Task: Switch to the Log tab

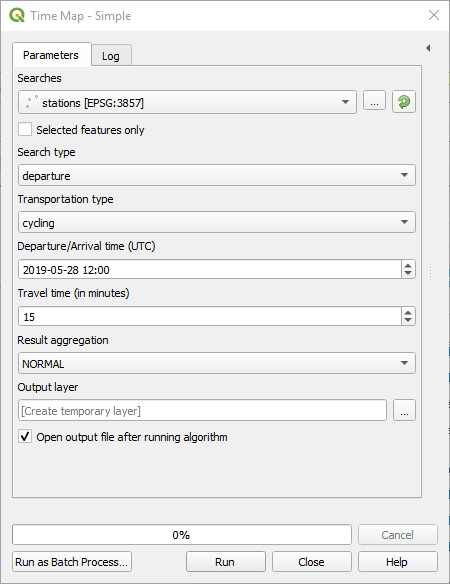Action: tap(111, 56)
